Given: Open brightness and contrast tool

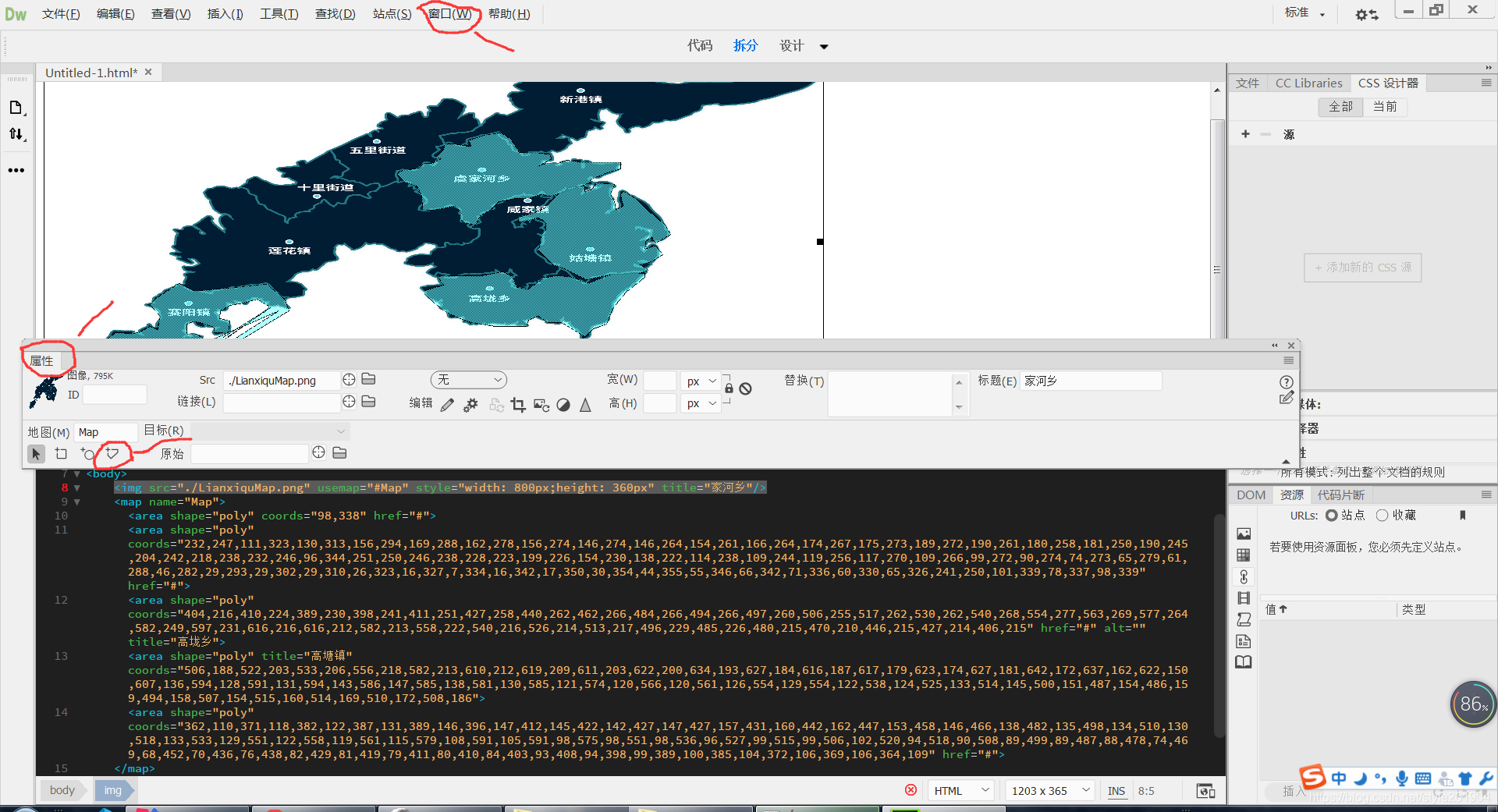Looking at the screenshot, I should (563, 405).
